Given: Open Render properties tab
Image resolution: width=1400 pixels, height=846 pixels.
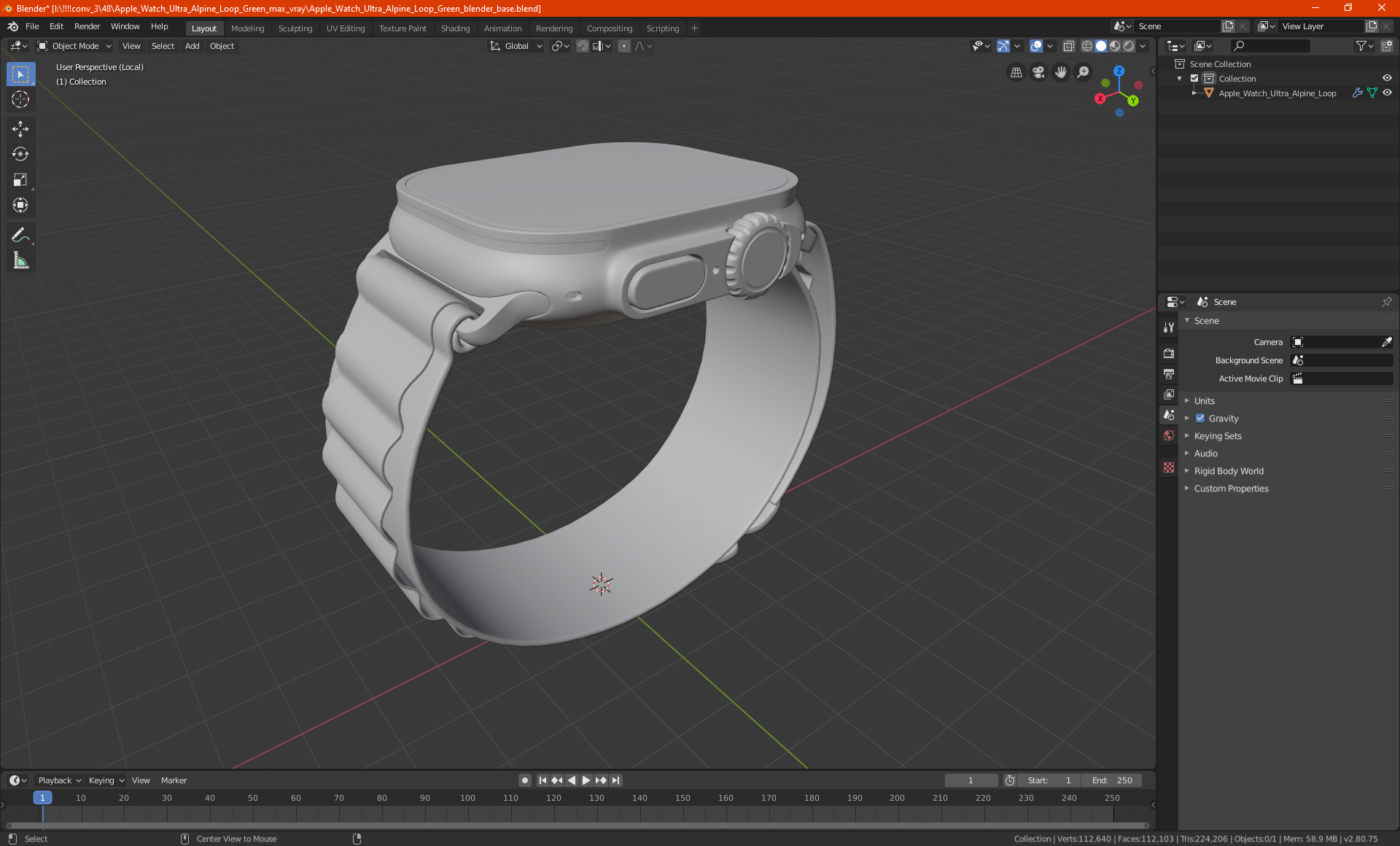Looking at the screenshot, I should [1169, 354].
